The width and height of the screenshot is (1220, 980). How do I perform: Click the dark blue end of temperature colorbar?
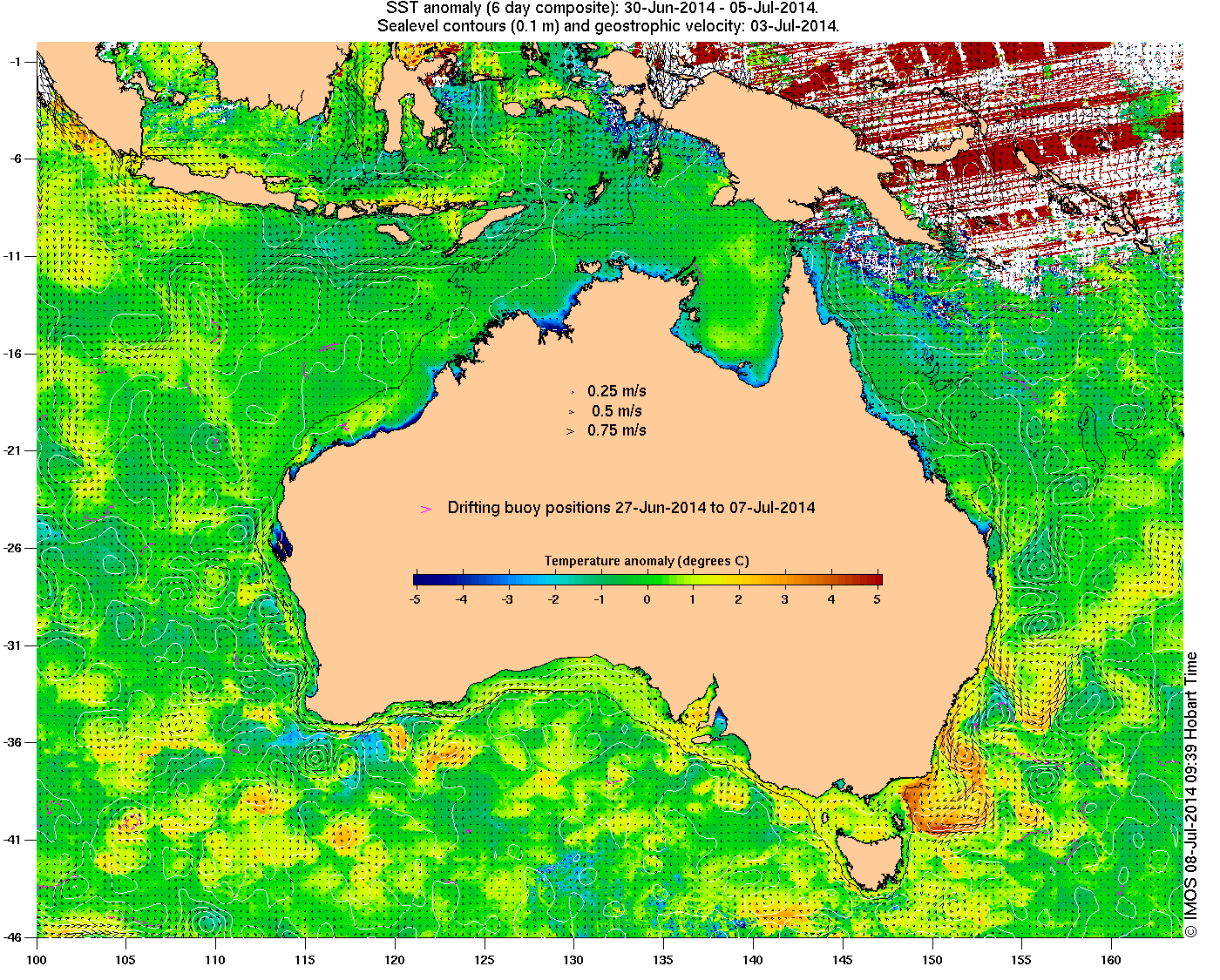(418, 579)
